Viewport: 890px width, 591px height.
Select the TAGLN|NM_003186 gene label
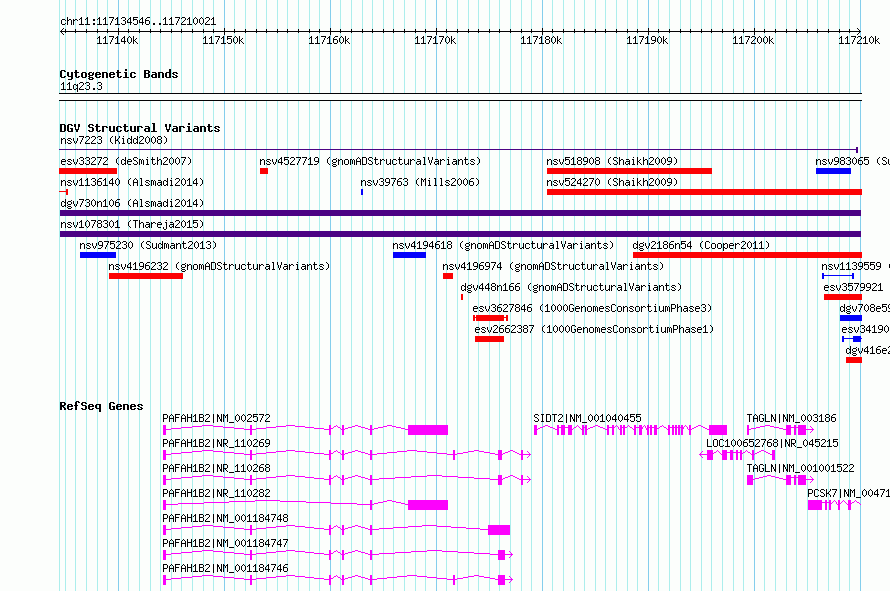coord(791,418)
